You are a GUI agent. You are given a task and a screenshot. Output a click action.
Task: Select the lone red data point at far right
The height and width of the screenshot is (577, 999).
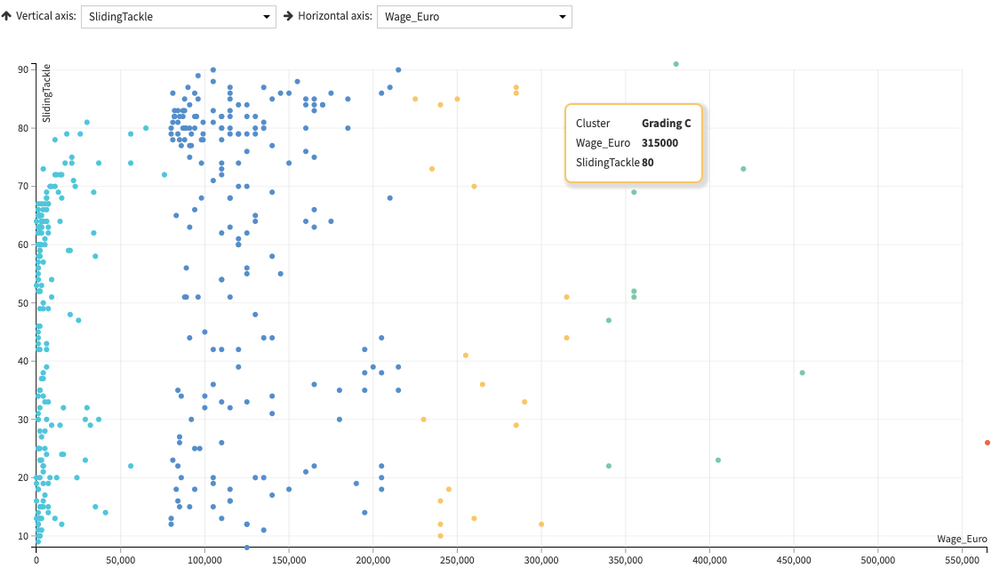coord(987,442)
